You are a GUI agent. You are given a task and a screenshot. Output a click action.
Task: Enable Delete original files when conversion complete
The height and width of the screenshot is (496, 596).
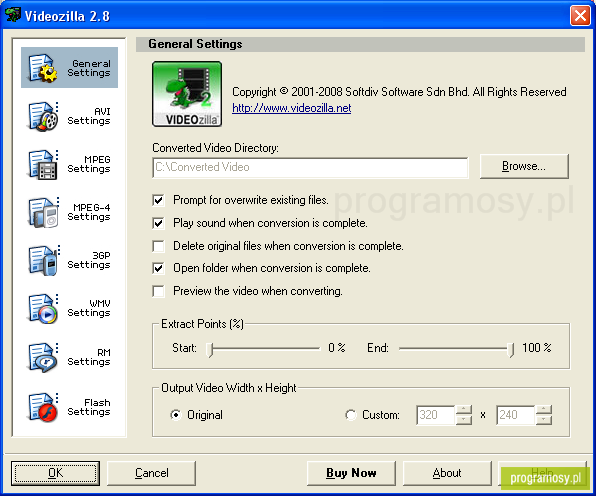tap(159, 246)
